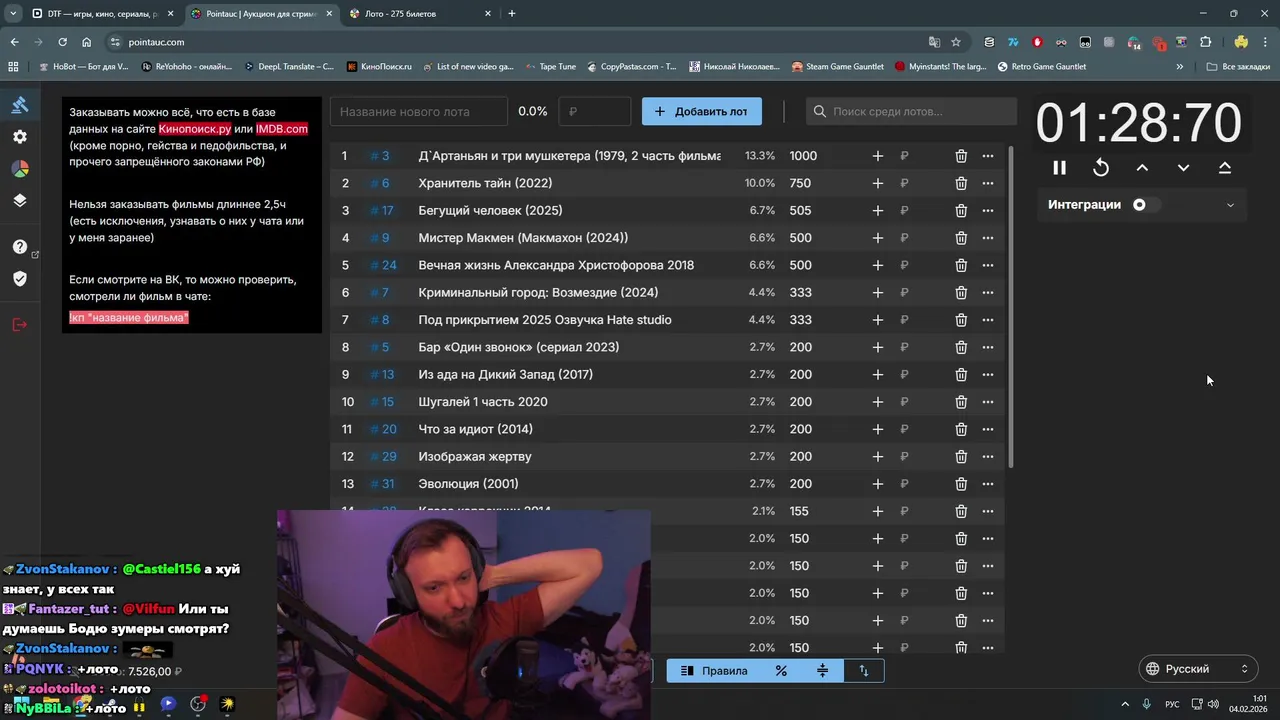Open the Chrome three-dot menu

click(x=1267, y=42)
